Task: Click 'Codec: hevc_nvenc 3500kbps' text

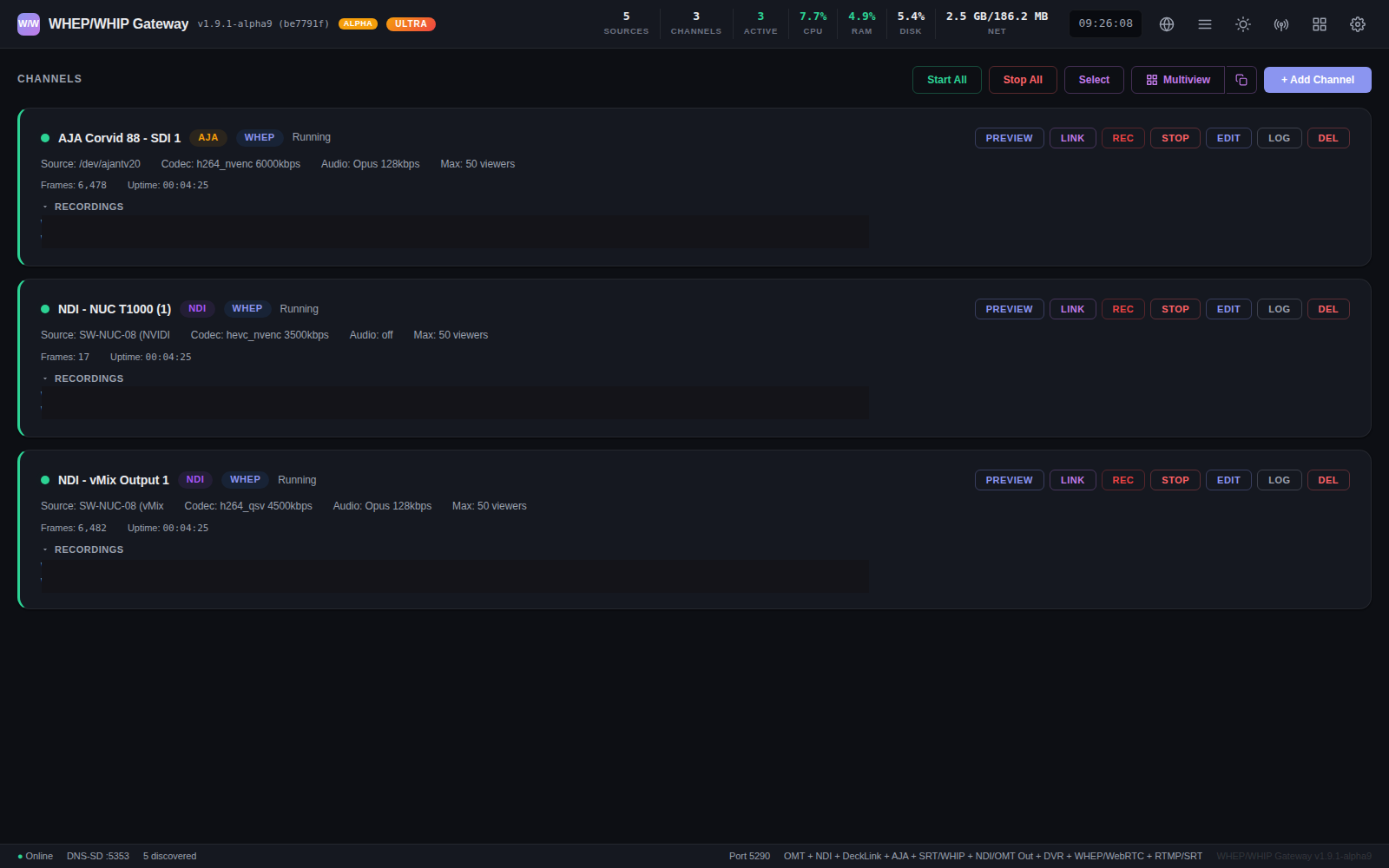Action: pos(260,335)
